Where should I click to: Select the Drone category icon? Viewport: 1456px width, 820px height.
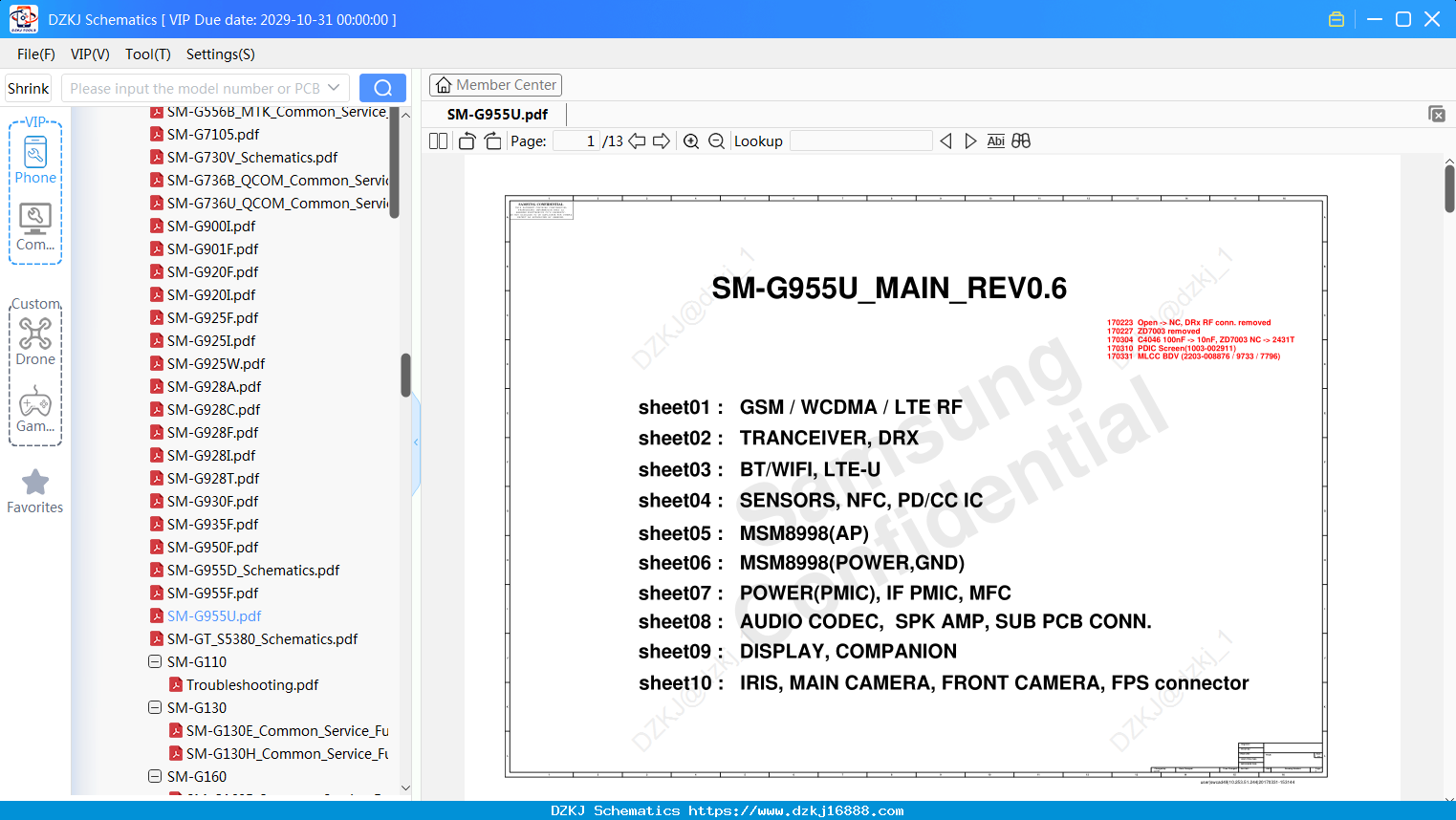(35, 341)
